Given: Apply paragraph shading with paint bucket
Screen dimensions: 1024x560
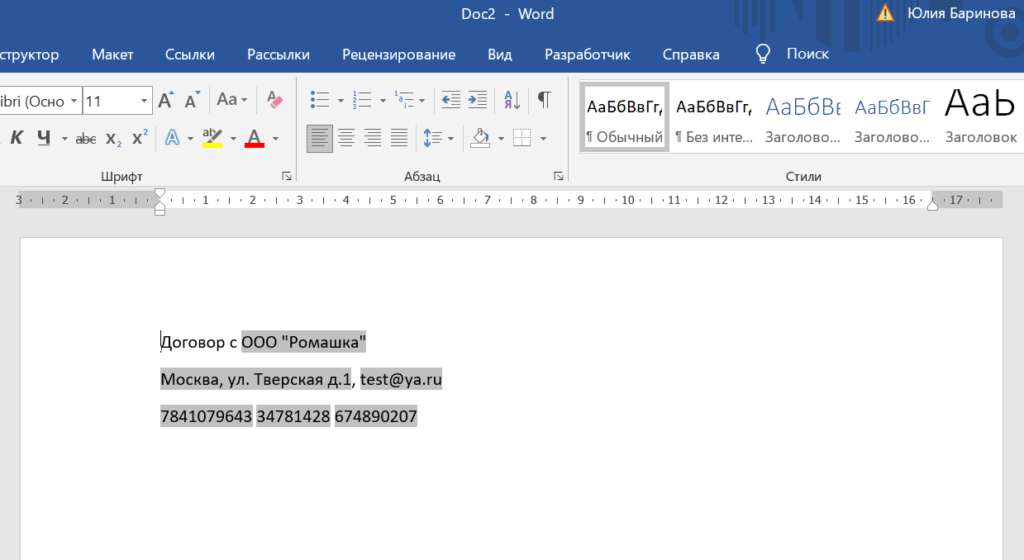Looking at the screenshot, I should tap(481, 138).
